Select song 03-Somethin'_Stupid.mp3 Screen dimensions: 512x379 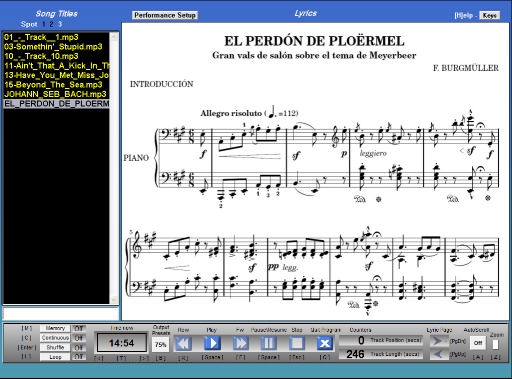click(56, 47)
